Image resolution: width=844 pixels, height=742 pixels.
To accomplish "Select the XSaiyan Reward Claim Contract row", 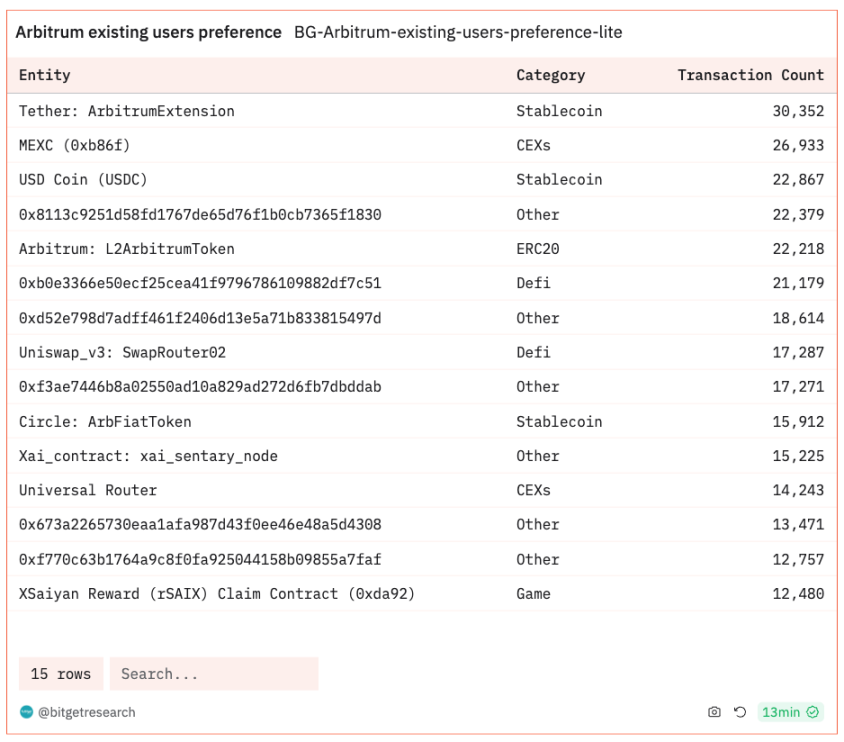I will point(217,594).
